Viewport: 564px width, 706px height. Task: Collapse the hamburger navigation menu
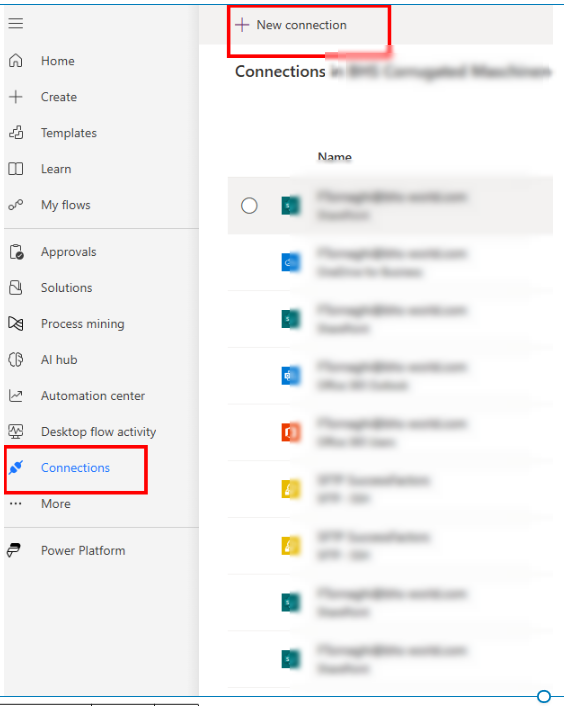16,23
